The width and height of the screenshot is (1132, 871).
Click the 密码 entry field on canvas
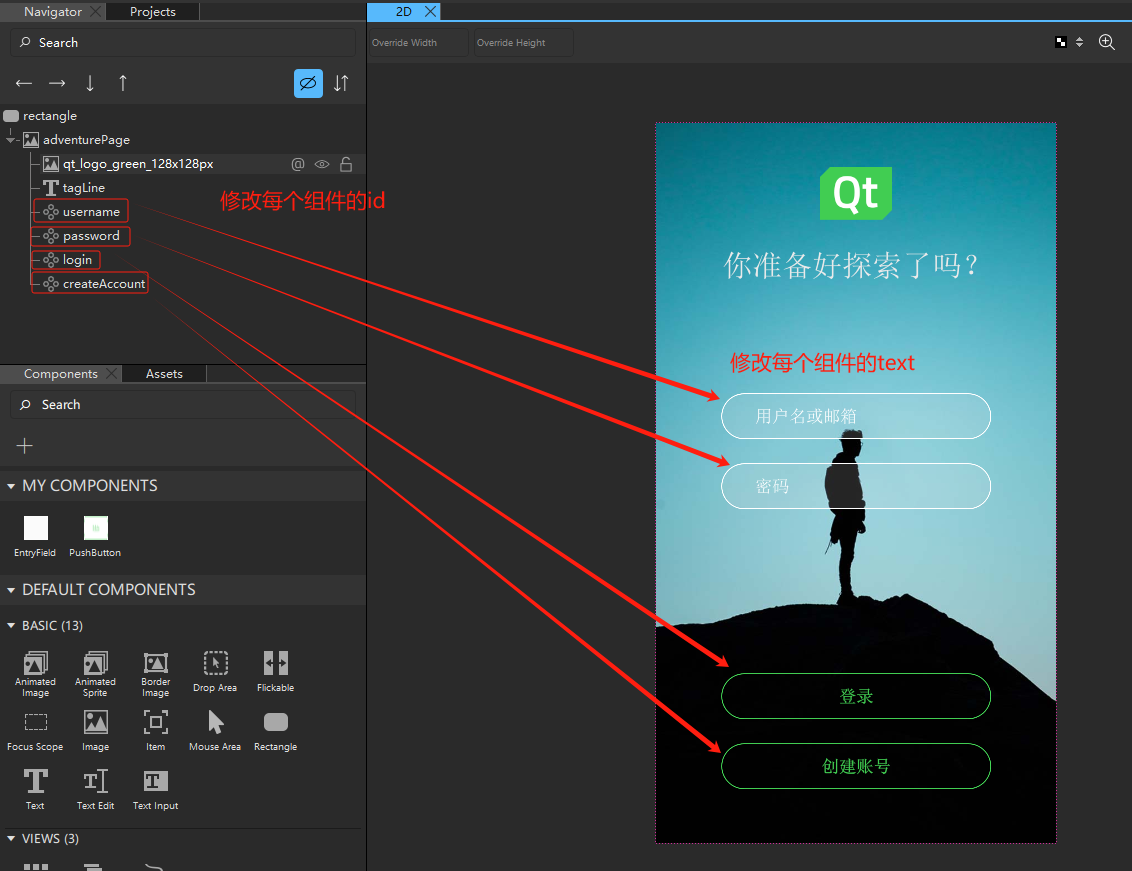855,486
